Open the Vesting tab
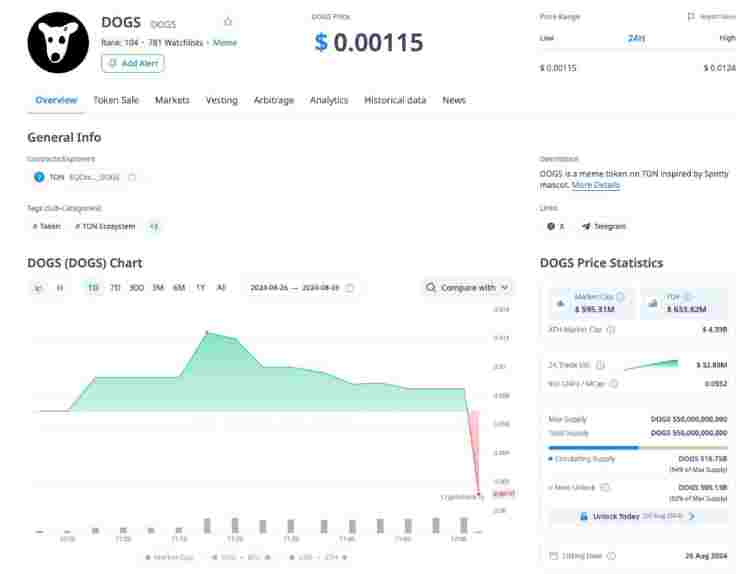 pos(222,100)
